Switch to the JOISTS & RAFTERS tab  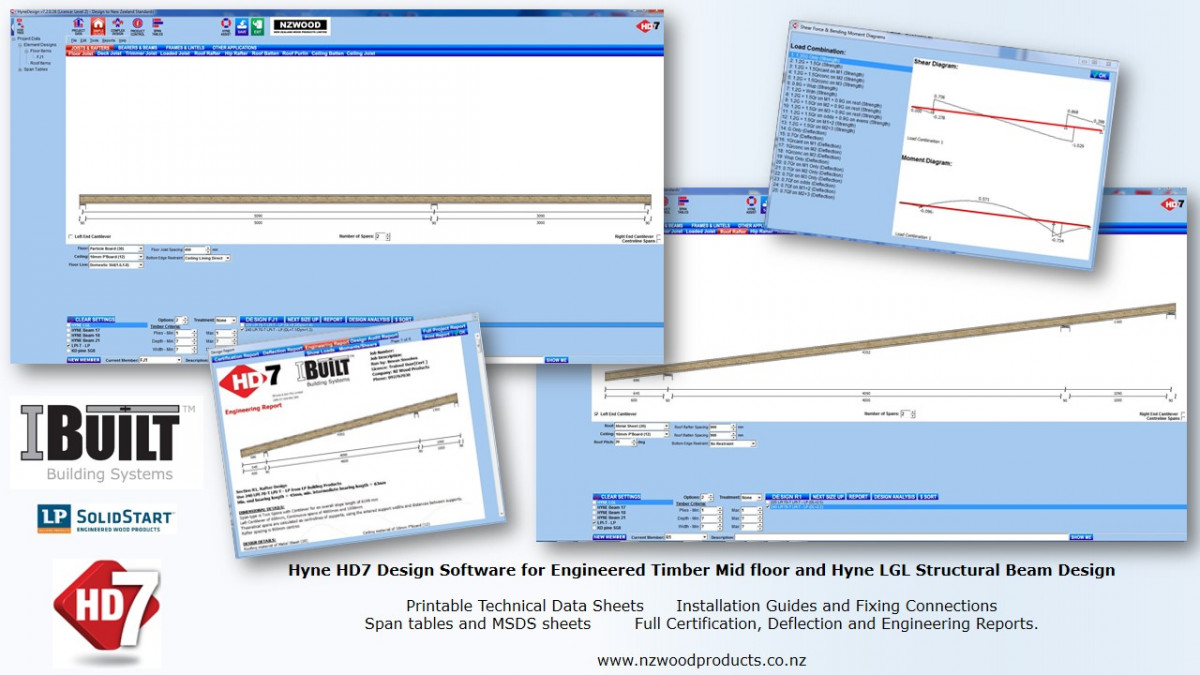[91, 47]
